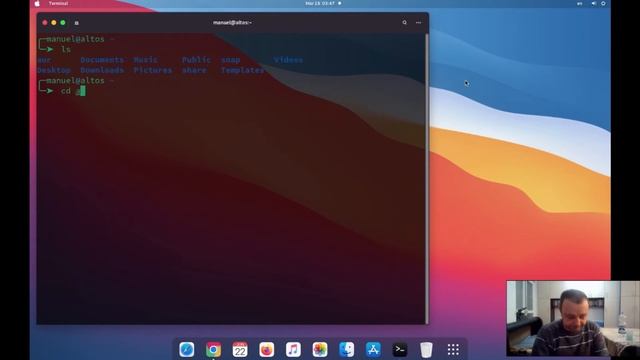
Task: Click the Downloads folder name in ls output
Action: pyautogui.click(x=102, y=70)
